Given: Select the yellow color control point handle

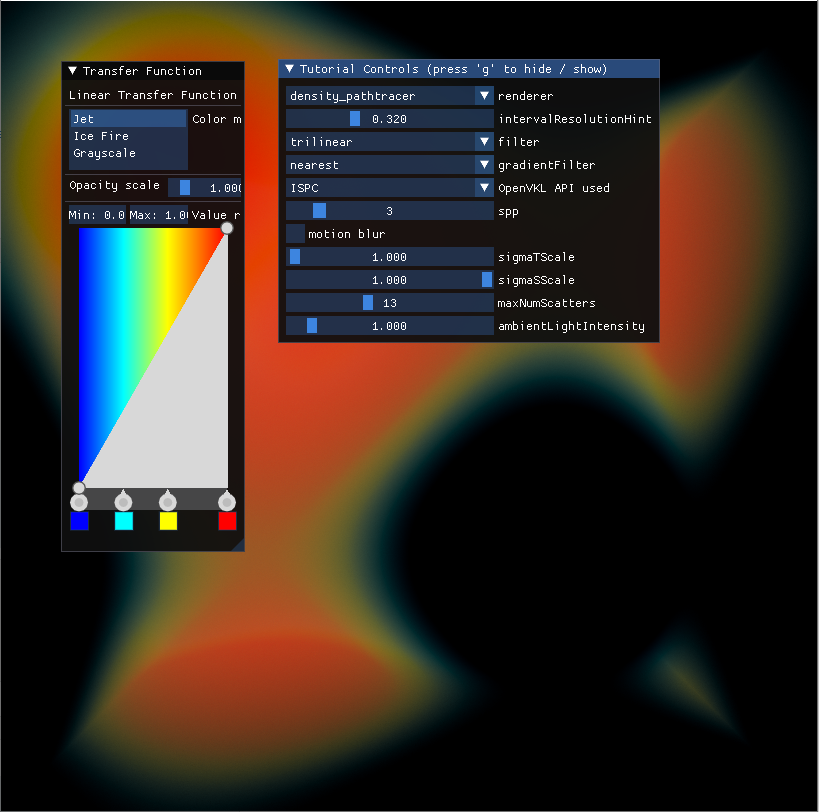Looking at the screenshot, I should click(x=168, y=502).
